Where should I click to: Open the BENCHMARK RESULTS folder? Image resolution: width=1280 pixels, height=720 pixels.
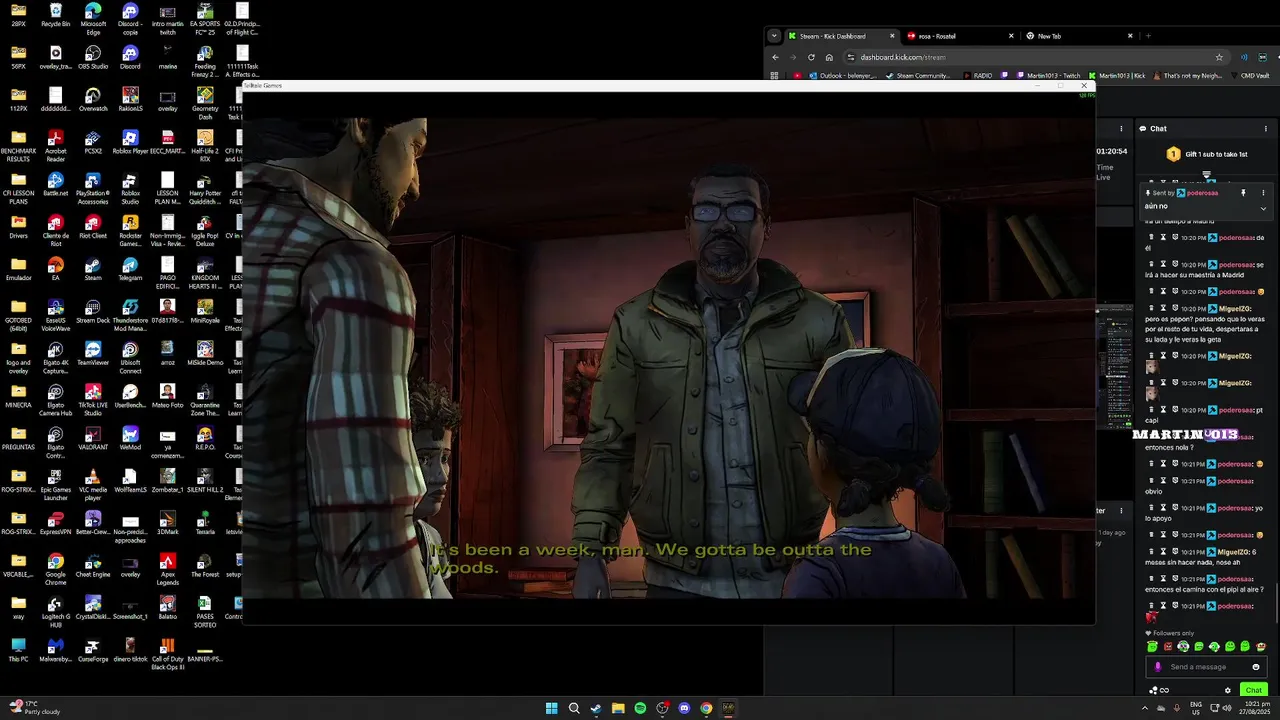click(18, 145)
